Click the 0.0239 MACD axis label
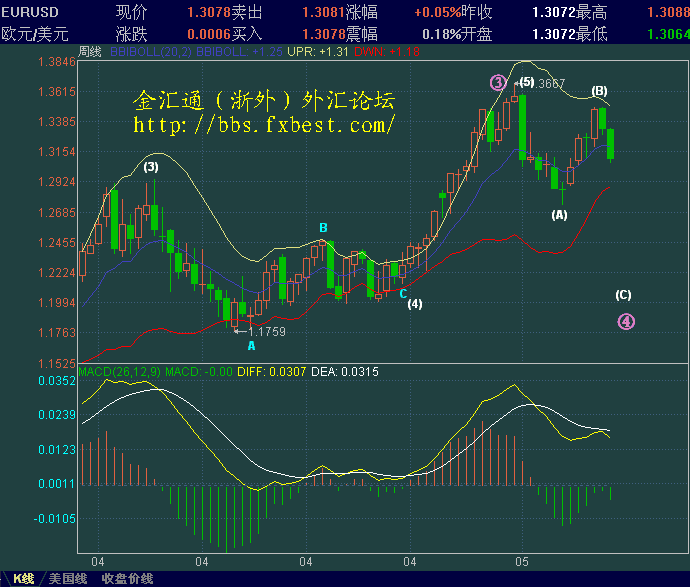This screenshot has width=690, height=587. (57, 415)
